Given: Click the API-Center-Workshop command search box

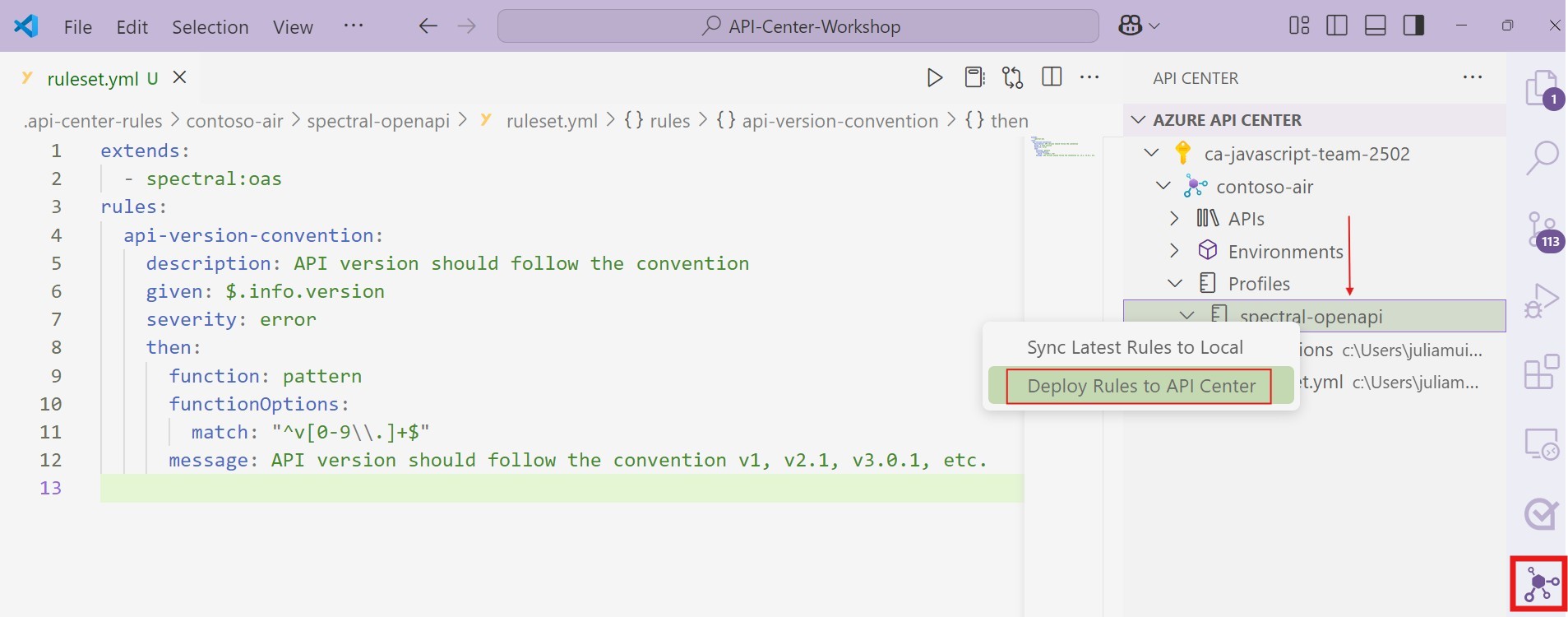Looking at the screenshot, I should click(x=798, y=26).
